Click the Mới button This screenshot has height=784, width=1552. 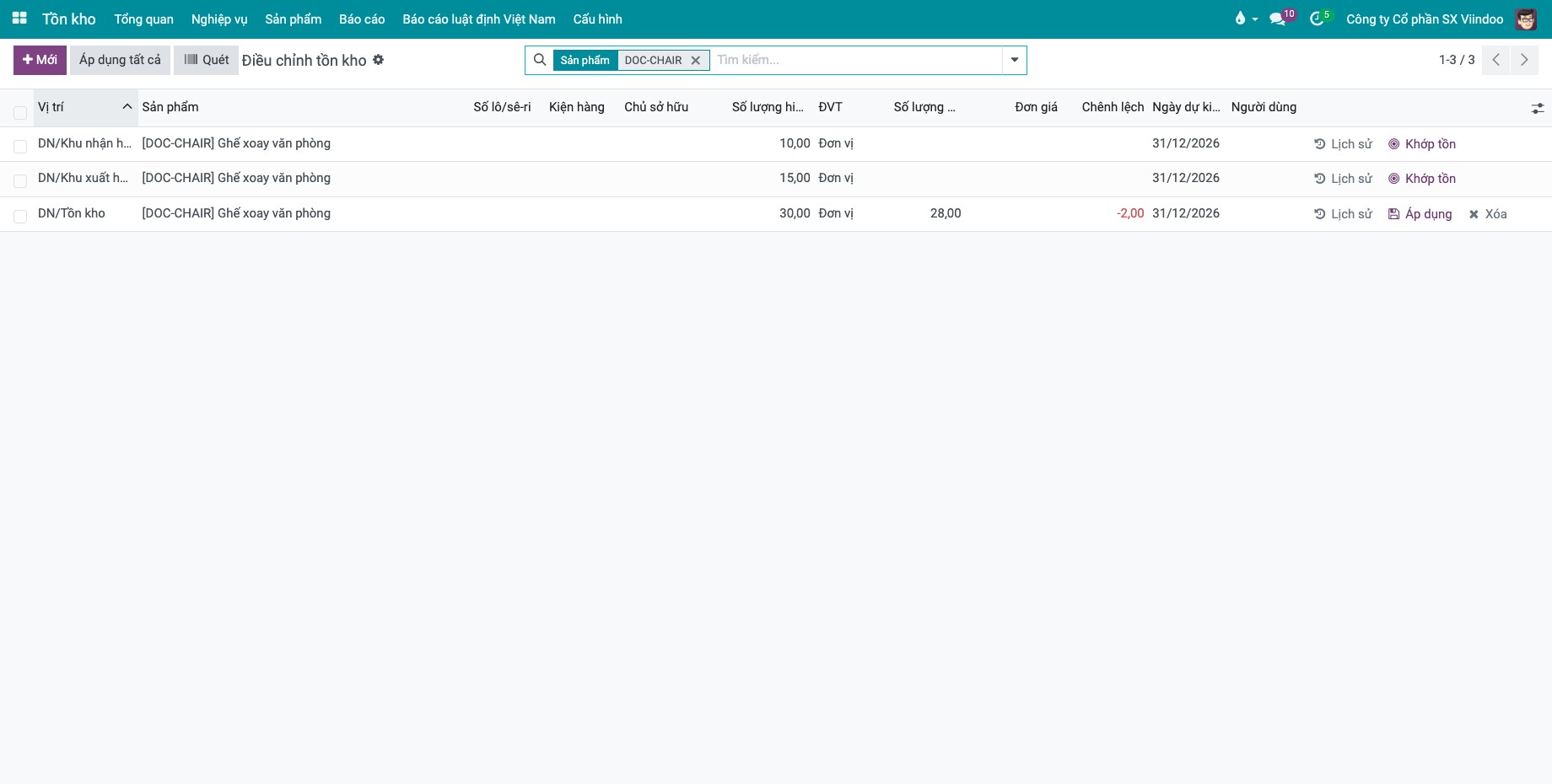40,60
